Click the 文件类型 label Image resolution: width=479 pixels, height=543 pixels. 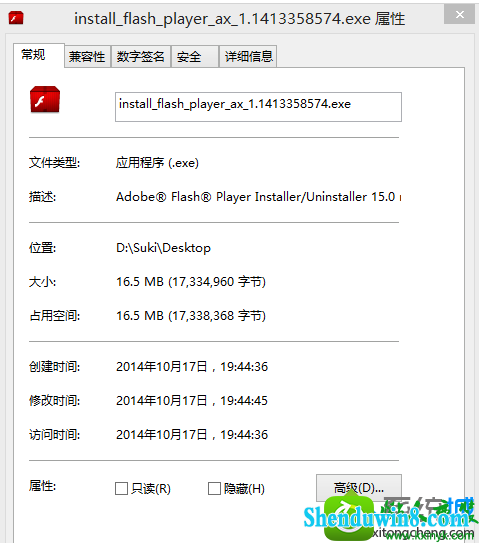point(54,162)
